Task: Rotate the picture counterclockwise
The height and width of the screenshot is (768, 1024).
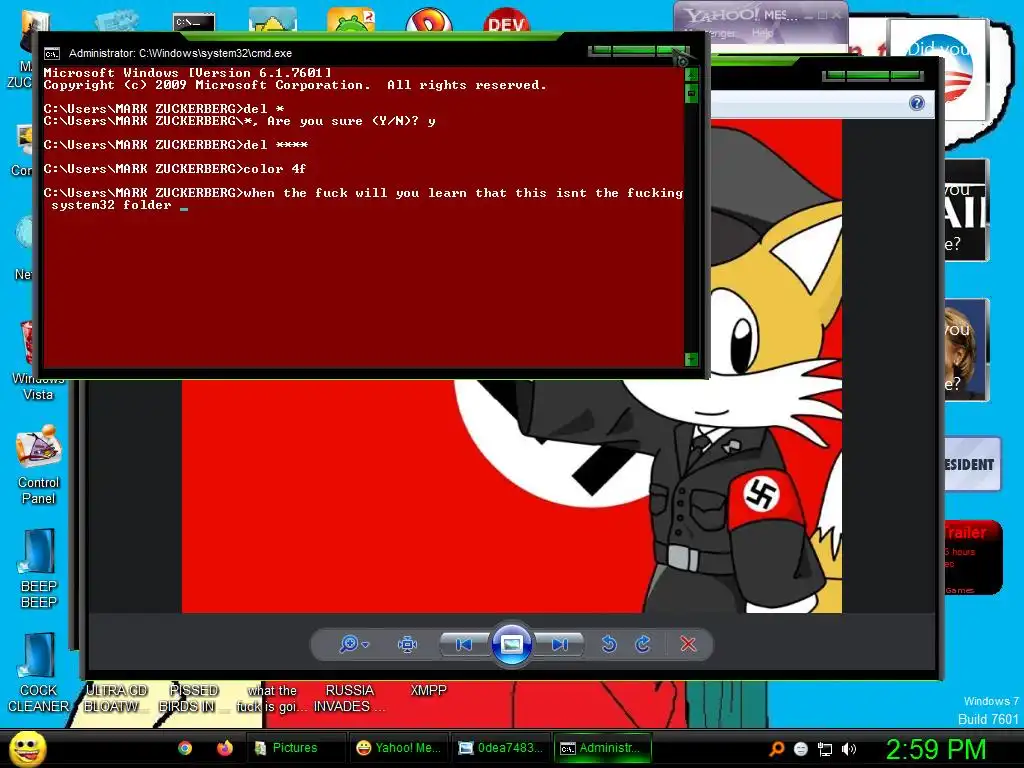Action: [x=609, y=644]
